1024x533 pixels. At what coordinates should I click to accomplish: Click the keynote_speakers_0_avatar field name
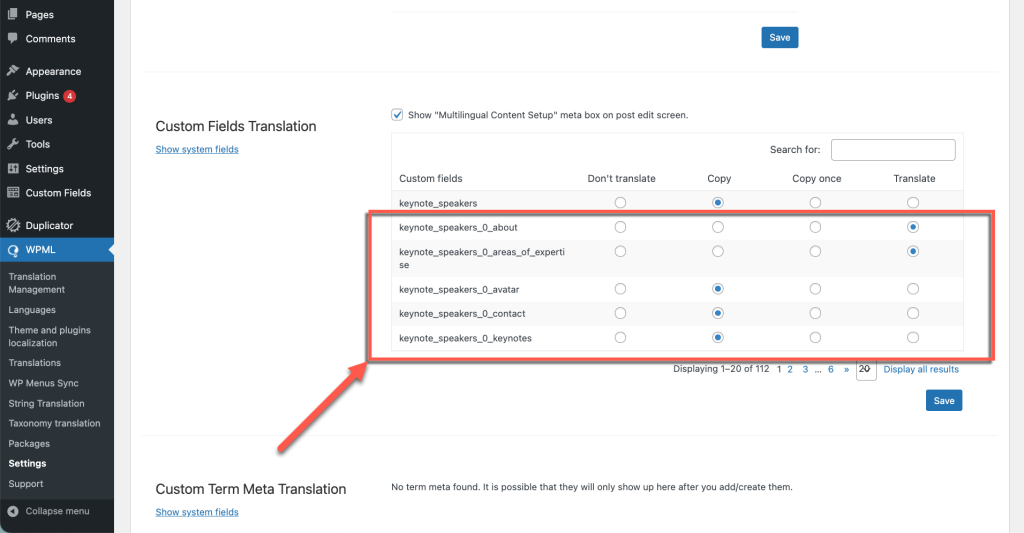pos(459,289)
